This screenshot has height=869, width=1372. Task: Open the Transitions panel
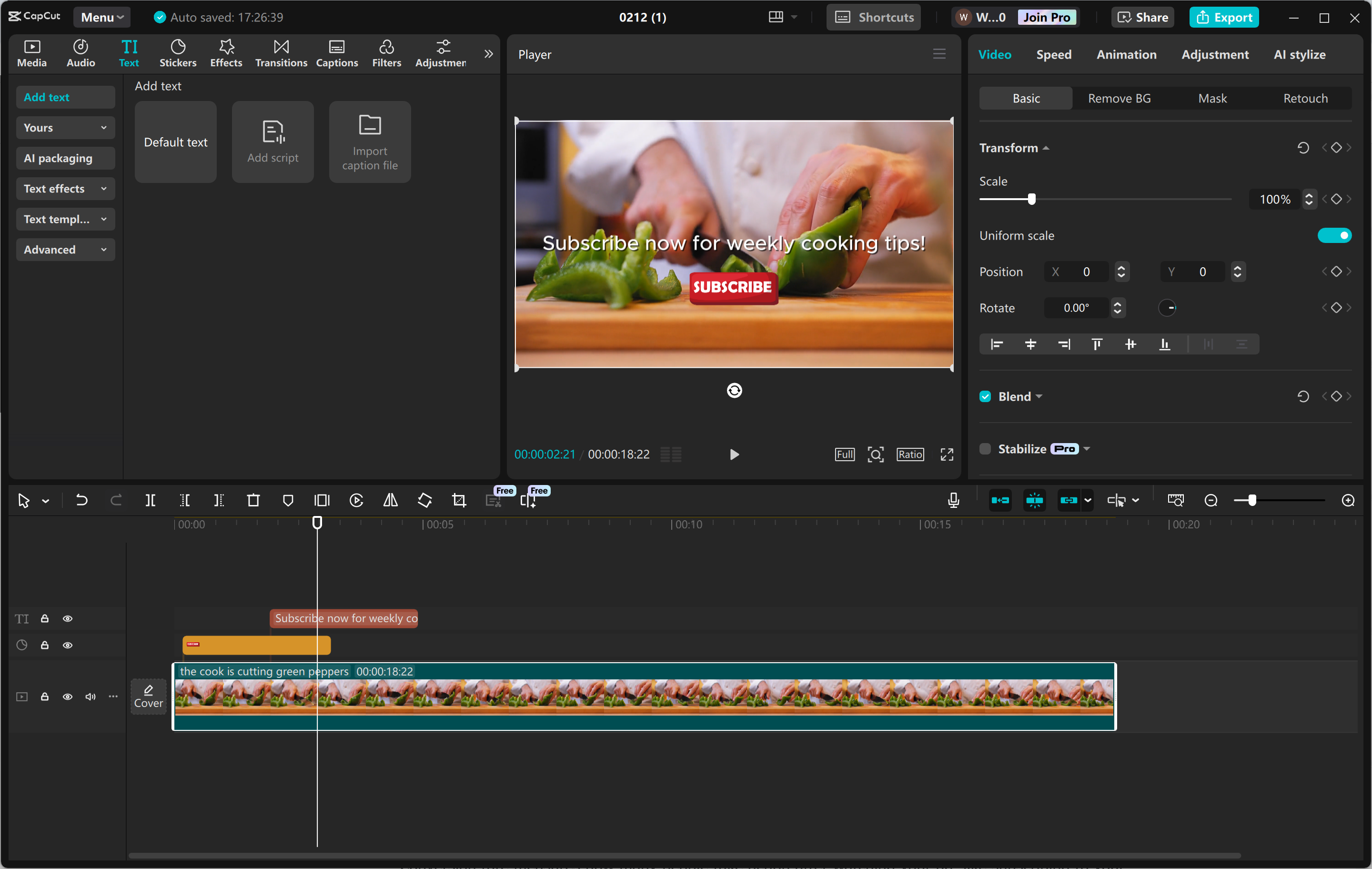click(x=281, y=53)
